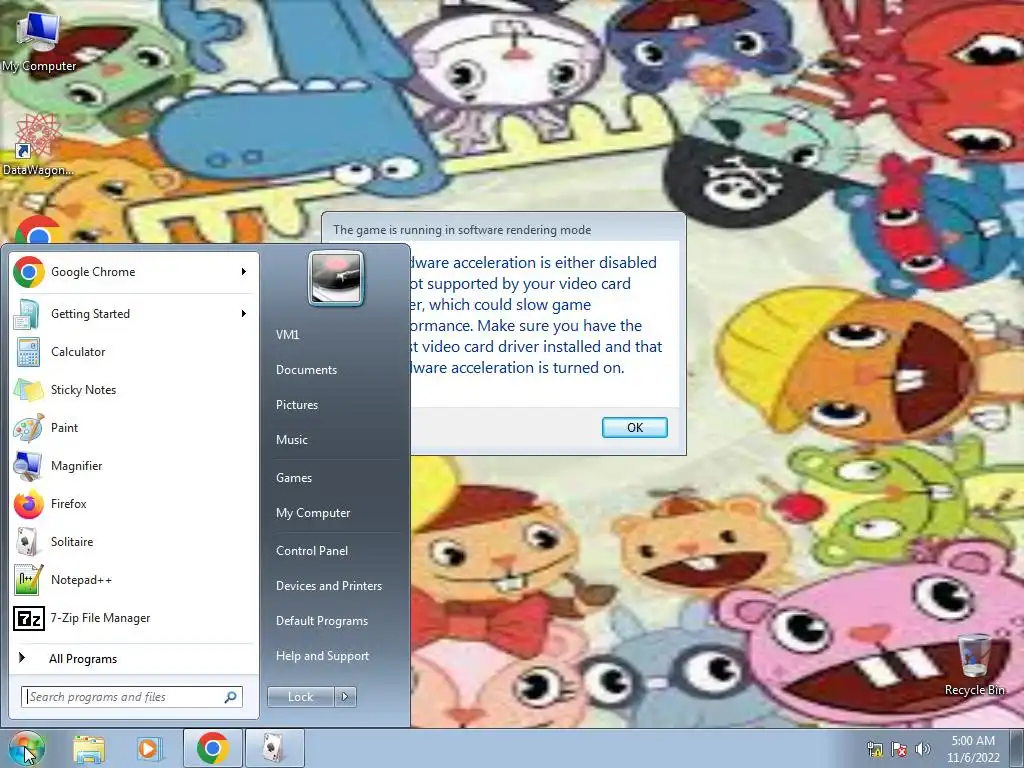Open shutdown options arrow next to Lock
1024x768 pixels.
tap(345, 697)
